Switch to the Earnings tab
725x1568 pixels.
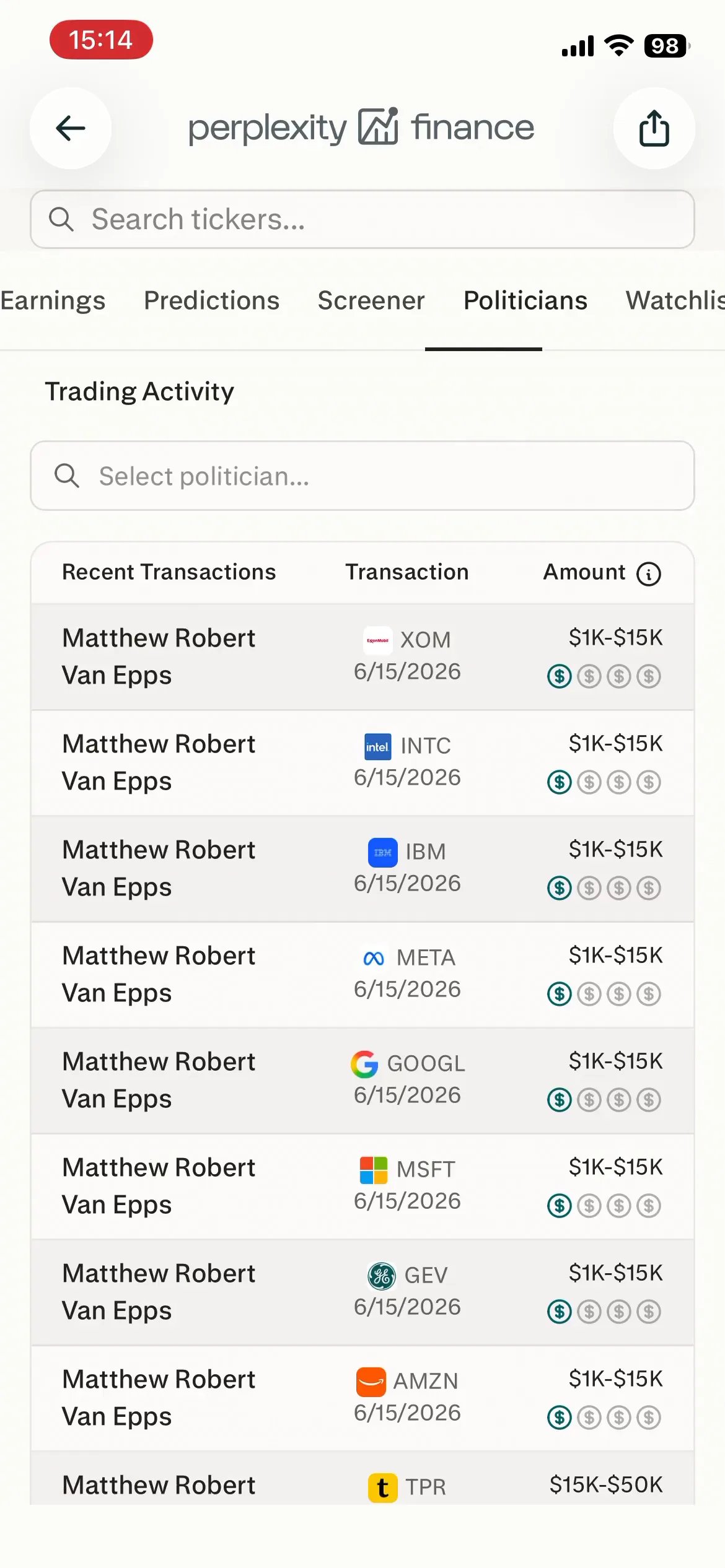pos(53,301)
